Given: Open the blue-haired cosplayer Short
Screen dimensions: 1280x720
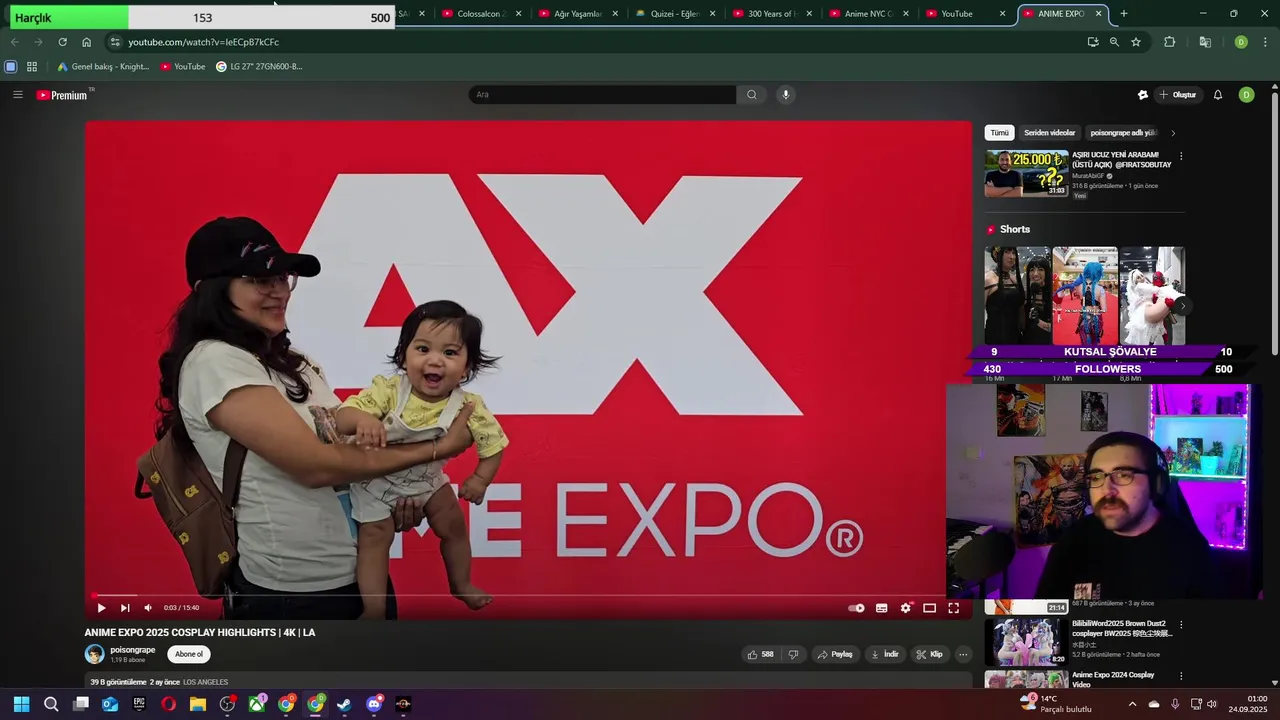Looking at the screenshot, I should pyautogui.click(x=1085, y=296).
